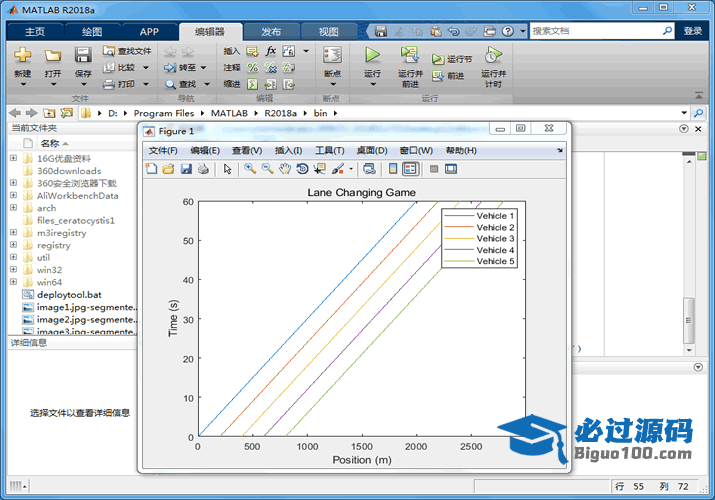The height and width of the screenshot is (500, 715).
Task: Click the Find (查找) magnifier icon
Action: pyautogui.click(x=170, y=84)
